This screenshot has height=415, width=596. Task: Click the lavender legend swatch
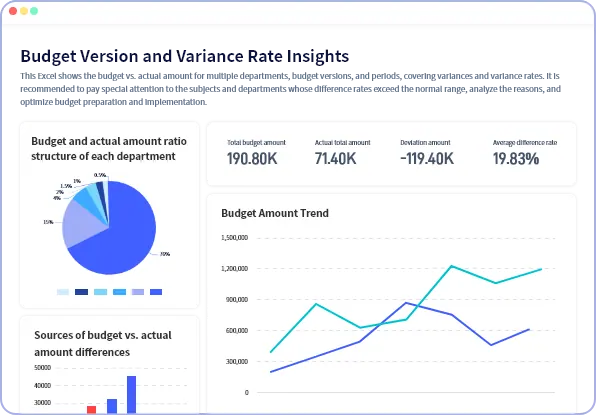138,292
